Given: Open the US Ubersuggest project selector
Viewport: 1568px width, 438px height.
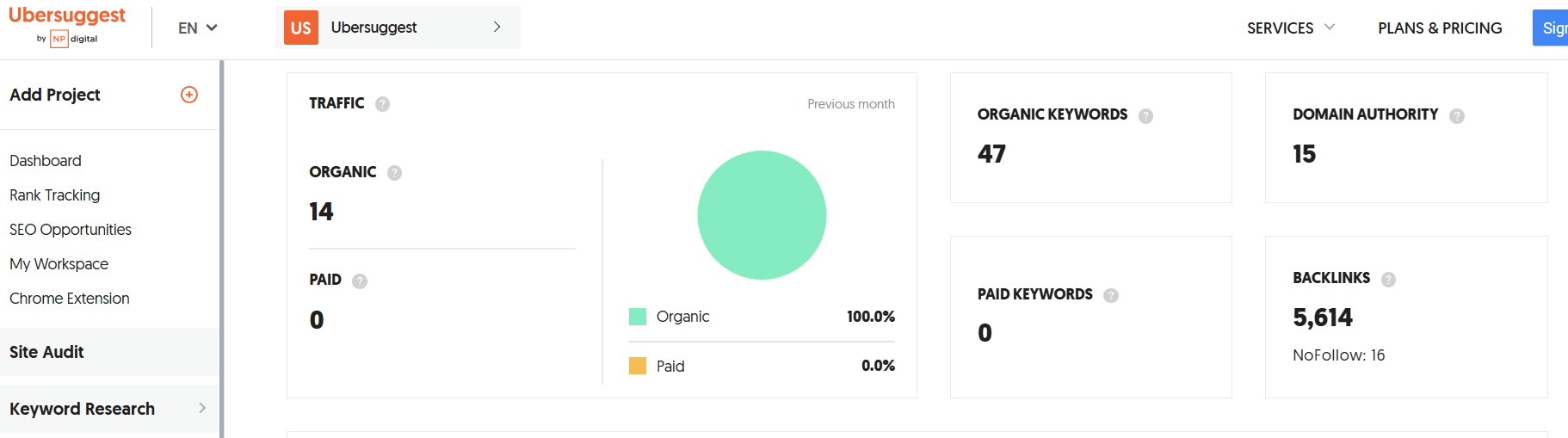Looking at the screenshot, I should point(398,28).
